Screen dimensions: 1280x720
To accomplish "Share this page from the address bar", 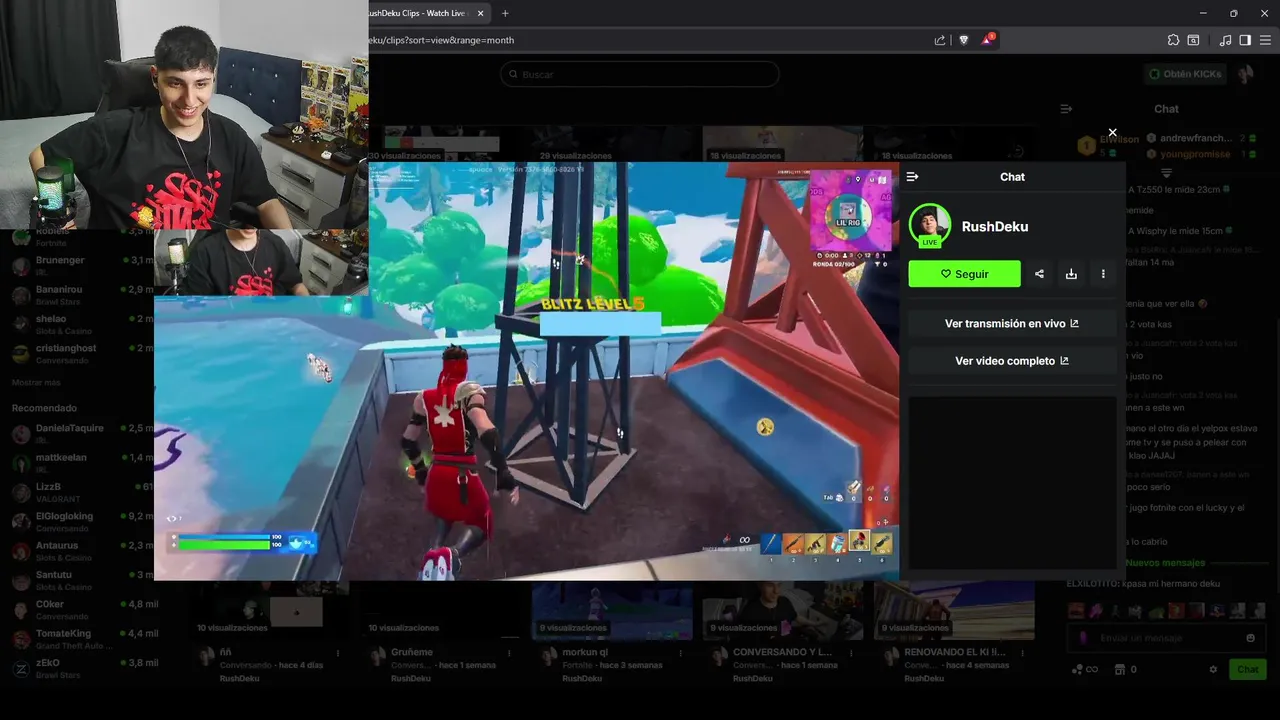I will pos(940,40).
